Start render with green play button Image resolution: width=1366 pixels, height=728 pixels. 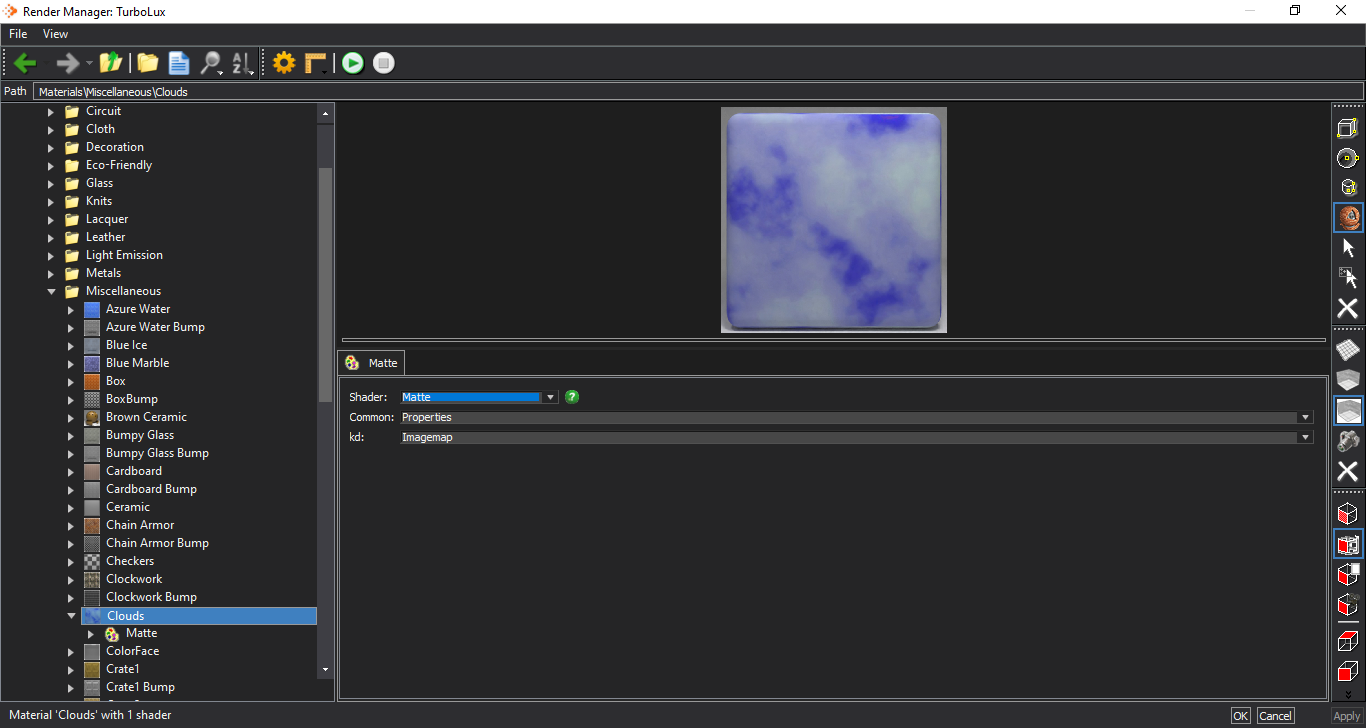click(352, 63)
